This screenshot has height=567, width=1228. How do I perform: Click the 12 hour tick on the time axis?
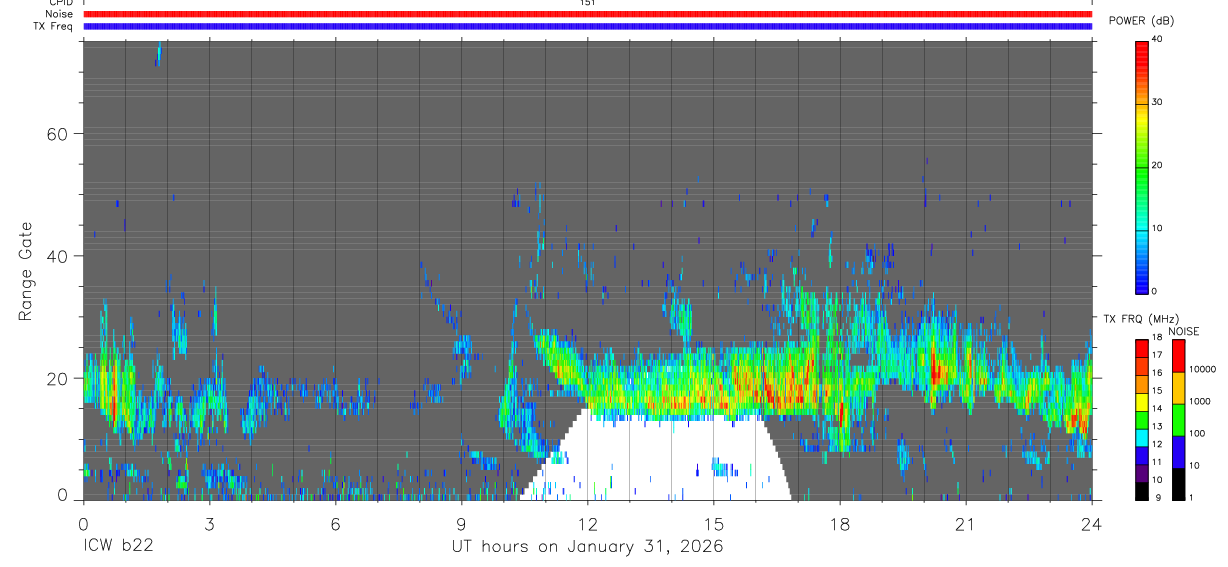click(587, 523)
